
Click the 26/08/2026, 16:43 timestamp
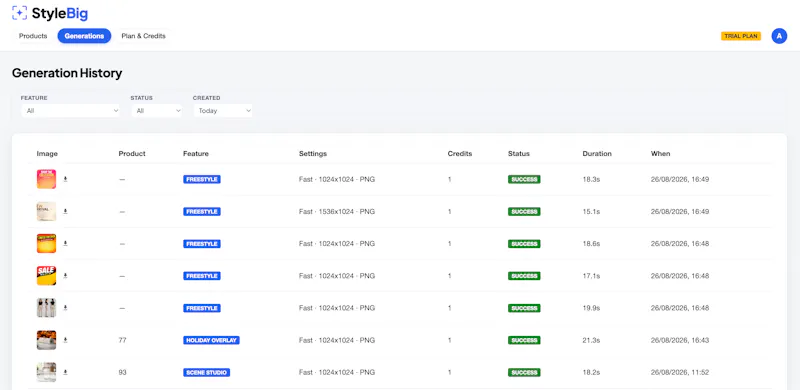pos(680,340)
